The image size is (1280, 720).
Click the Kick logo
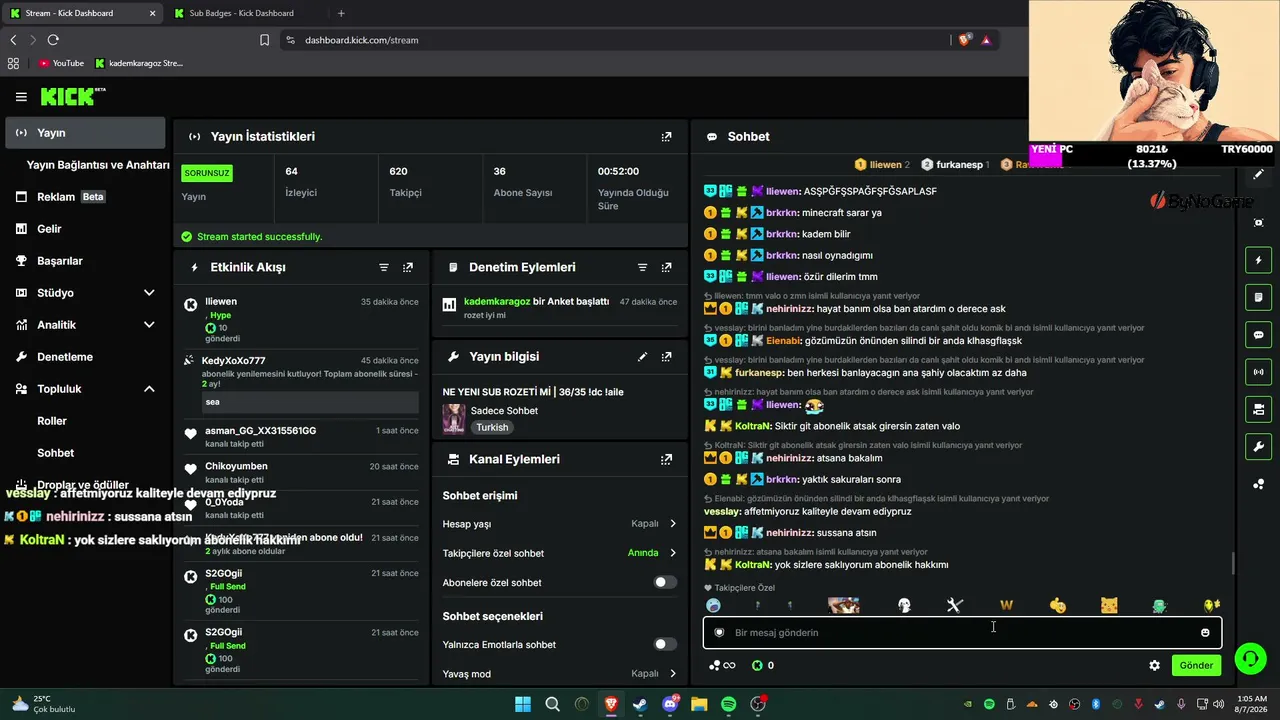pyautogui.click(x=72, y=97)
